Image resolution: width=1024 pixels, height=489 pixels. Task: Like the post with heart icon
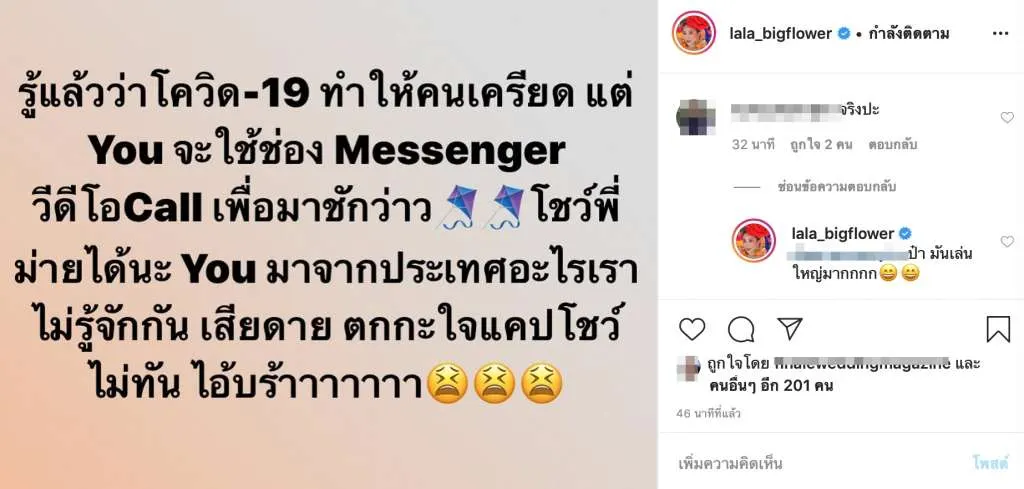coord(692,330)
